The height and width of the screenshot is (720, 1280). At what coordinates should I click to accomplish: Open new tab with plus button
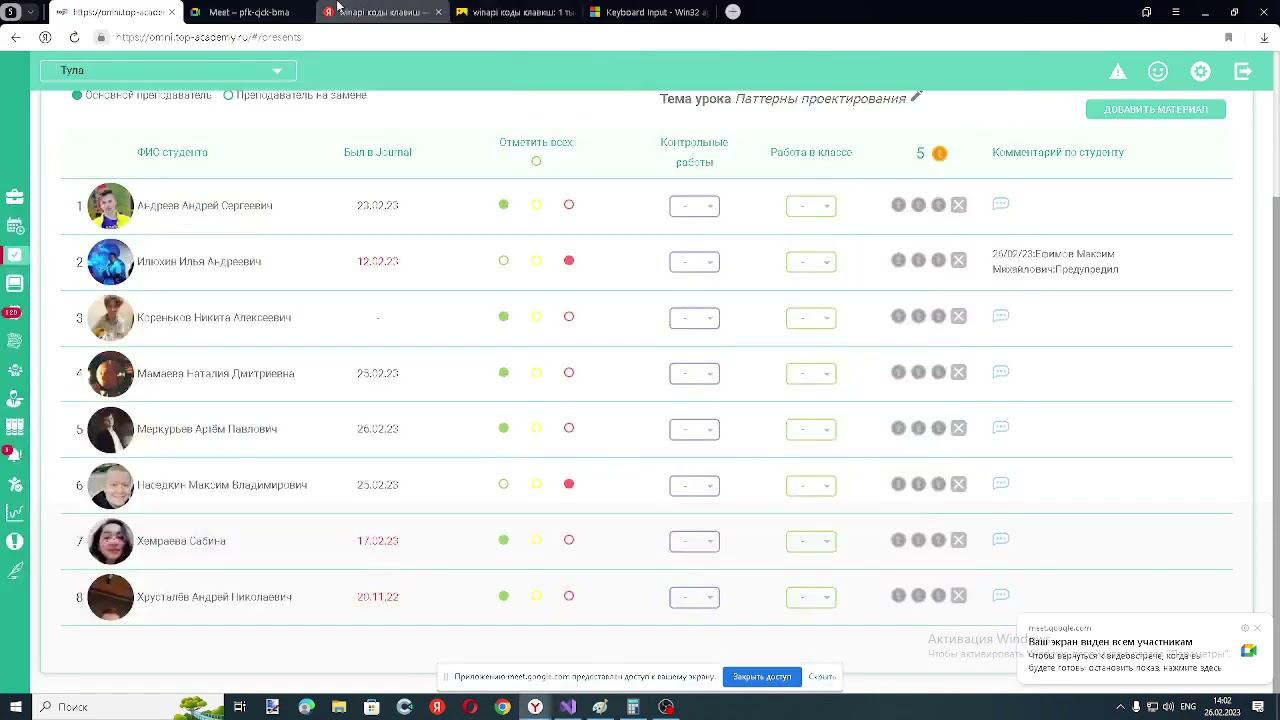coord(733,12)
